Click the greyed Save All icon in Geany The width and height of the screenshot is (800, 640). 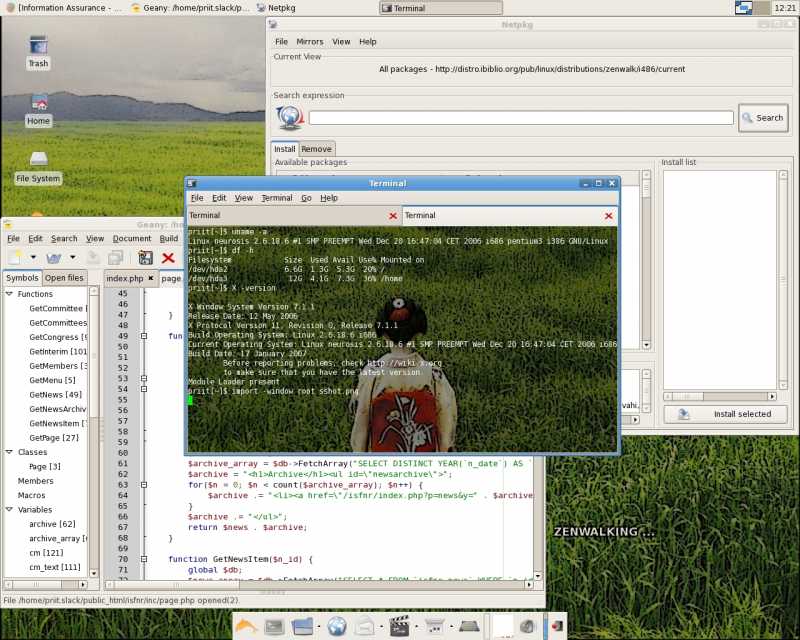pos(116,258)
